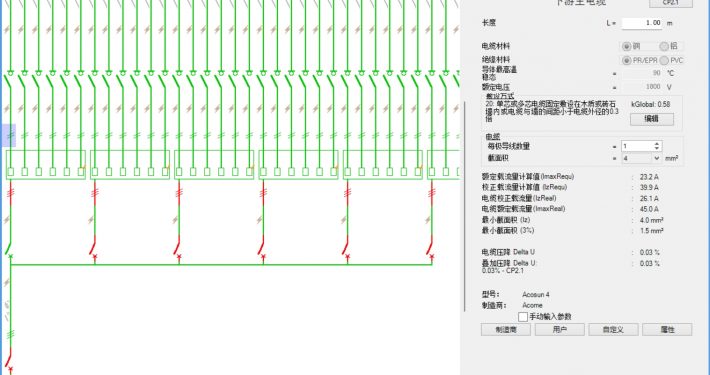Viewport: 710px width, 375px height.
Task: Enable the 手动输入参数 checkbox
Action: [x=523, y=317]
